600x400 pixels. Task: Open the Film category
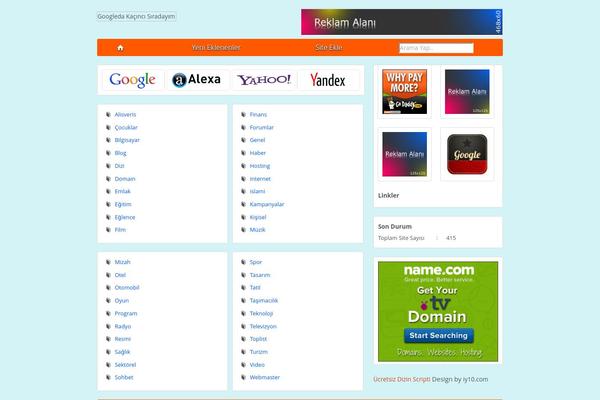pos(120,230)
